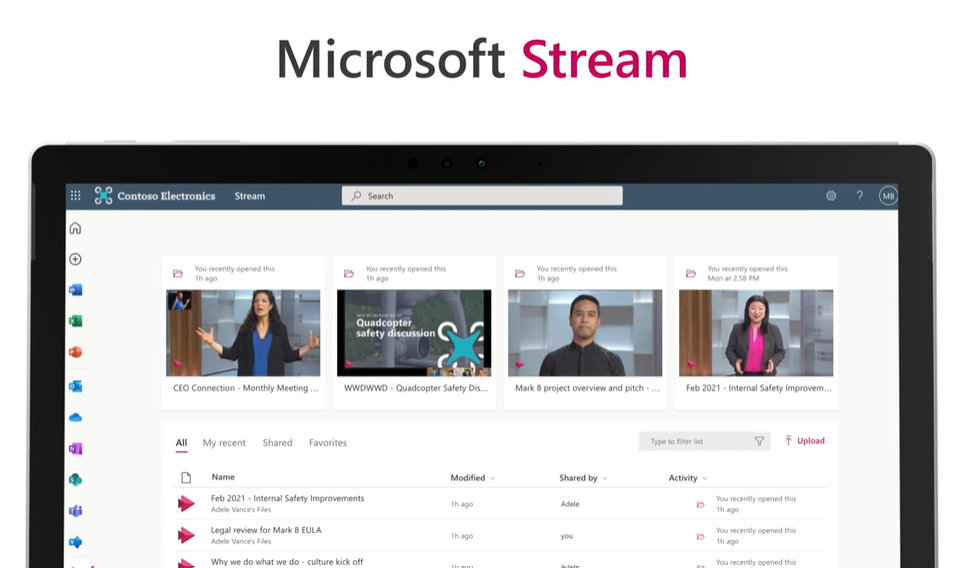Launch Excel from the sidebar
Screen dimensions: 973x568
click(76, 321)
